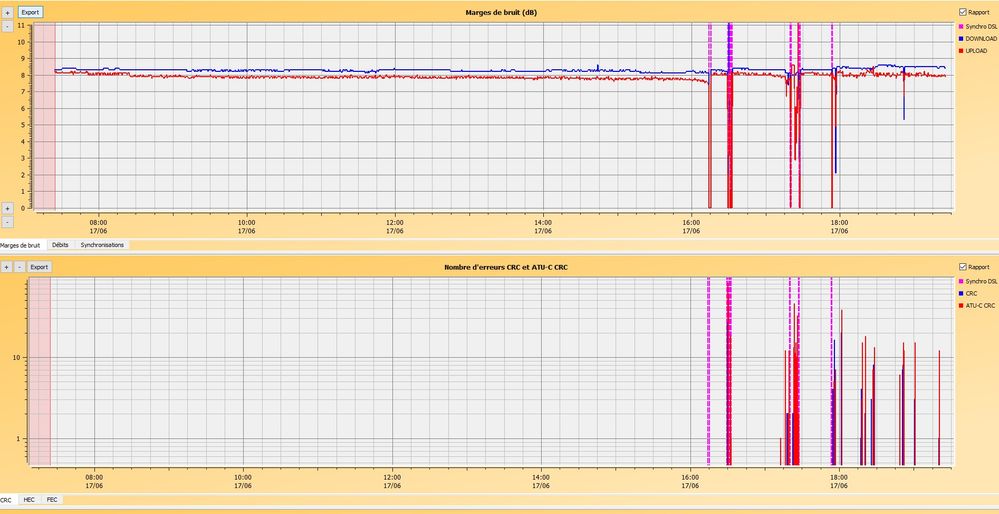Export the Marges de bruit chart
The width and height of the screenshot is (999, 514).
coord(31,12)
